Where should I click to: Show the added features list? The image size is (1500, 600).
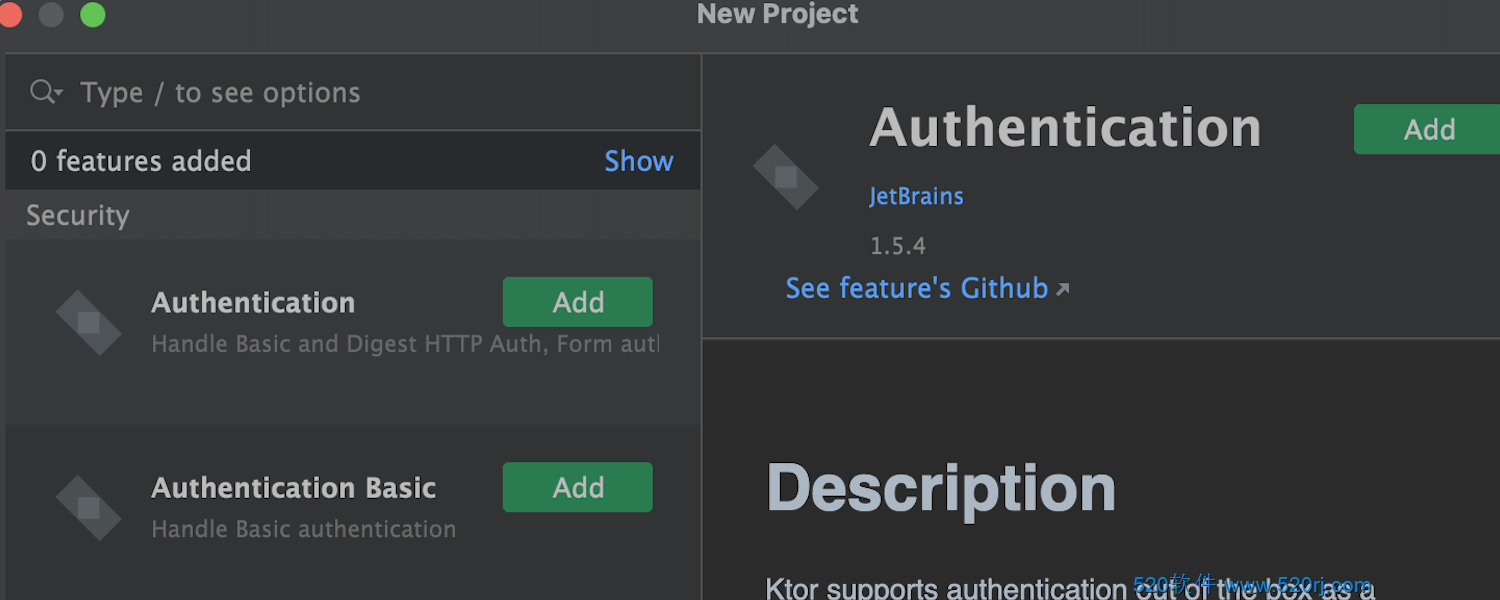tap(638, 161)
